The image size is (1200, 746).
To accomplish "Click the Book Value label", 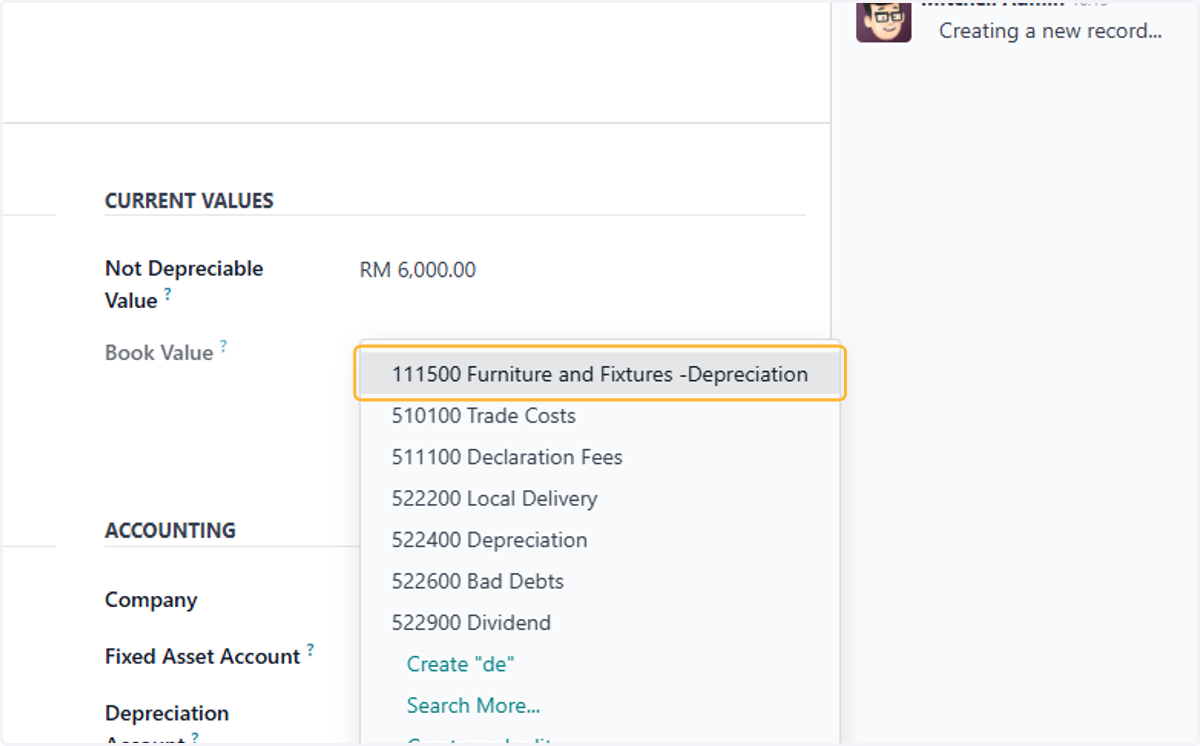I will (159, 353).
